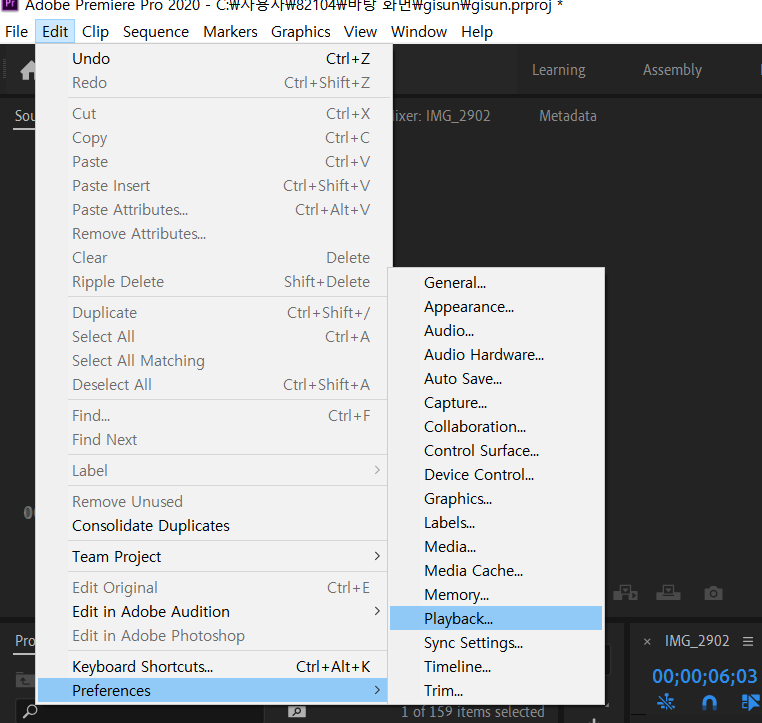
Task: Open the Help menu
Action: 477,32
